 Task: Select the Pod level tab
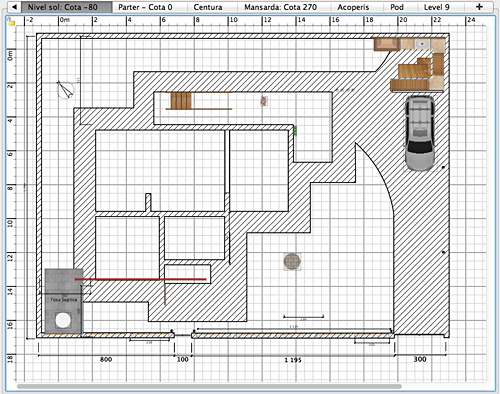[x=397, y=7]
